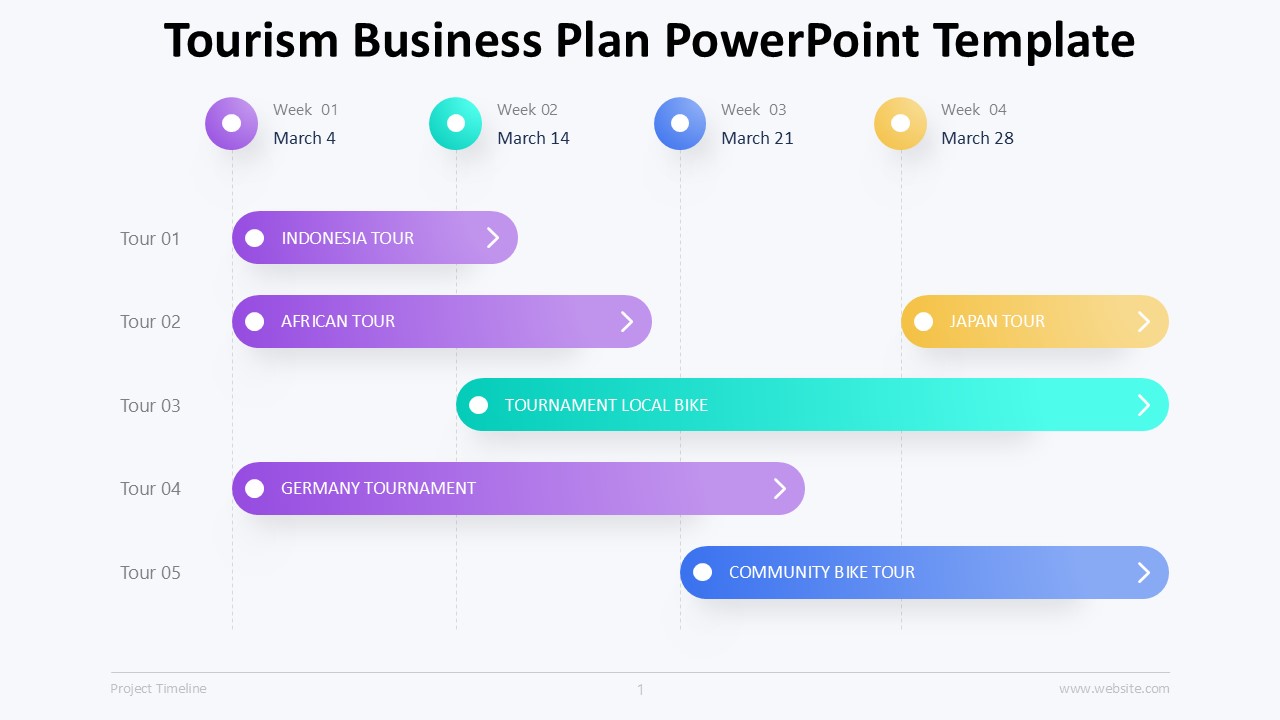The width and height of the screenshot is (1280, 720).
Task: Click the purple Week 01 circle marker
Action: [232, 123]
